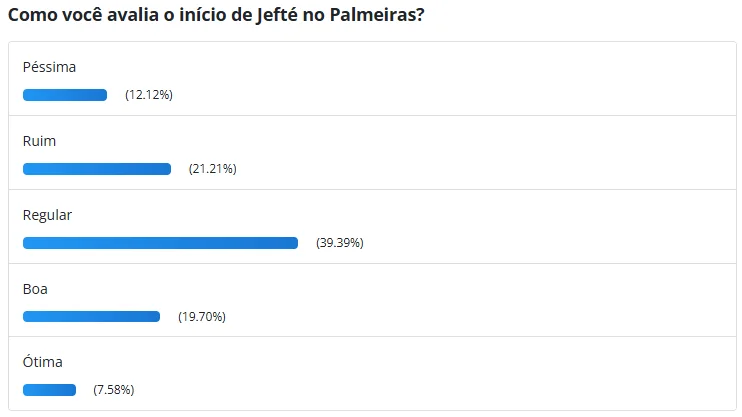The image size is (742, 417).
Task: Click the Péssima result bar
Action: [65, 95]
